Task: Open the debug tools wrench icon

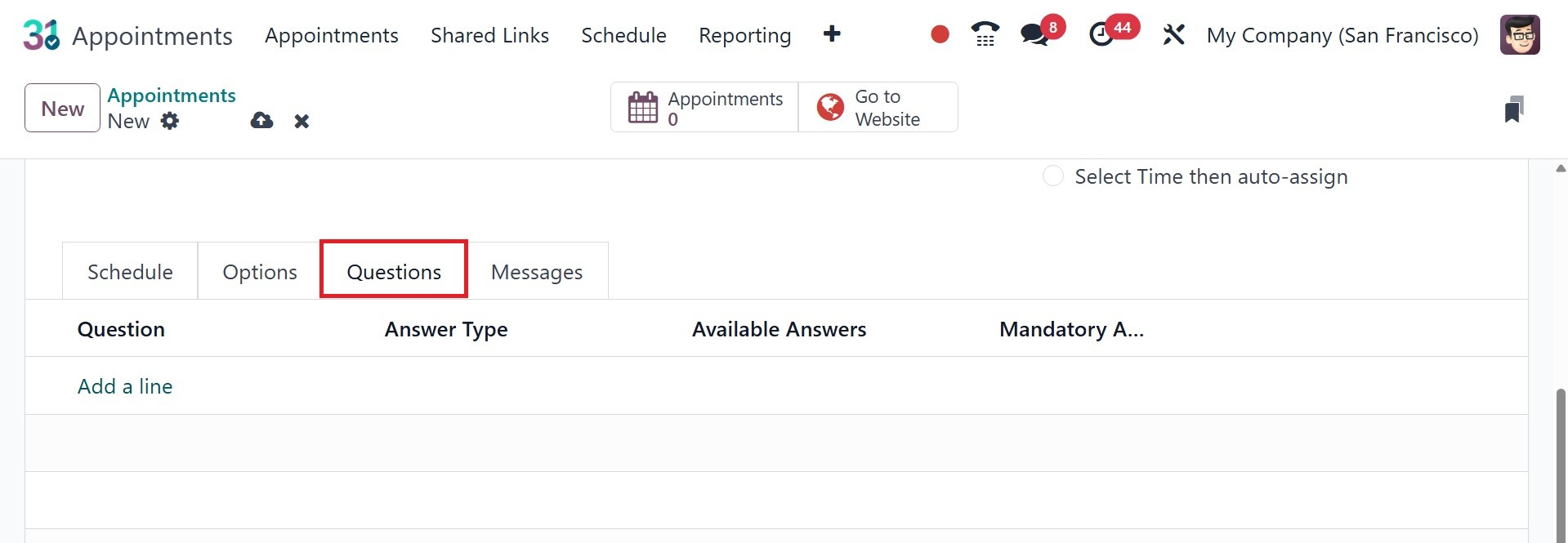Action: (1173, 34)
